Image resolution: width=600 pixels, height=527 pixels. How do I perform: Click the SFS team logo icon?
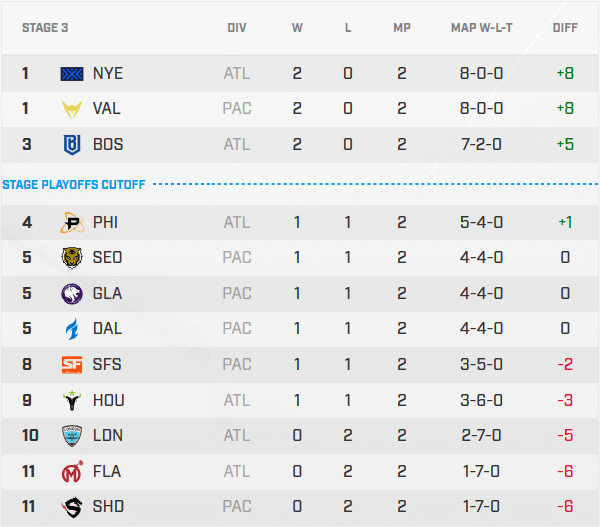73,364
